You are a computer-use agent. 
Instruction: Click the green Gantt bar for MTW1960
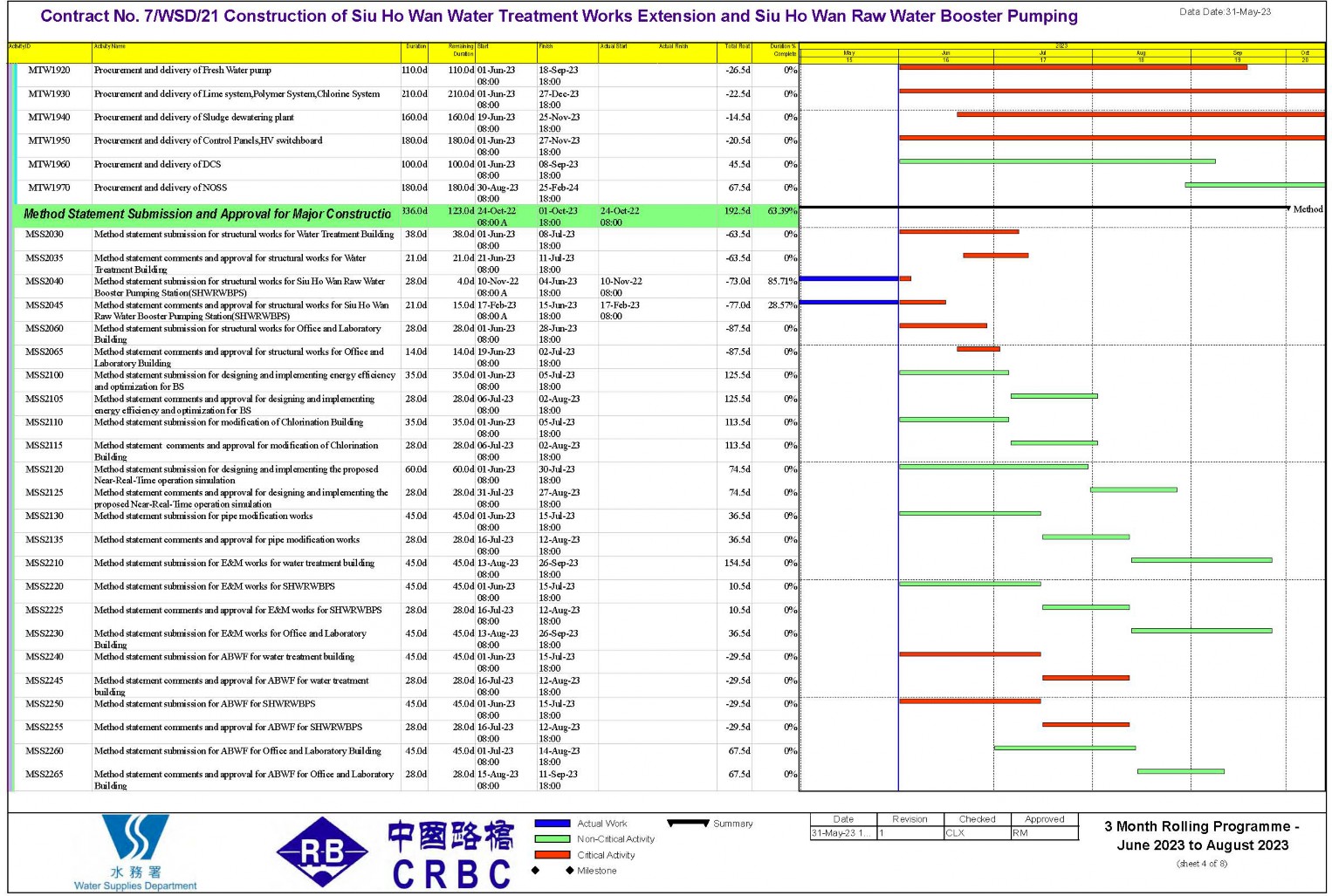pyautogui.click(x=1057, y=161)
